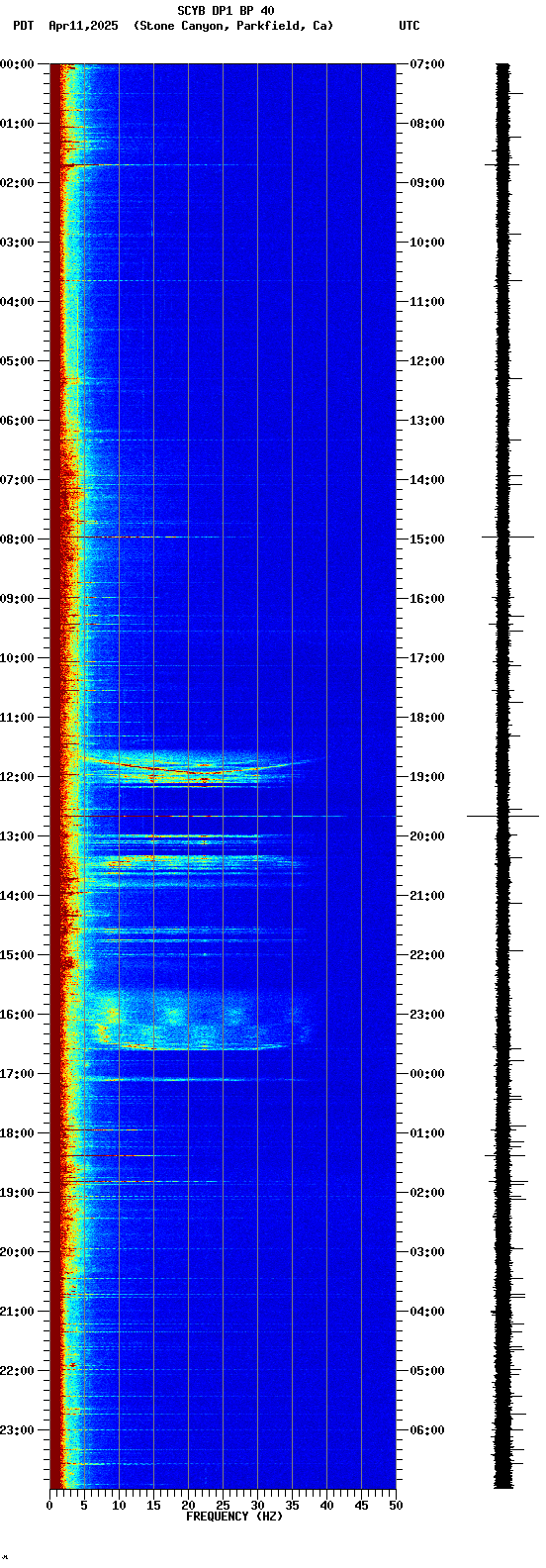Click the PDT time label '02:00'
The height and width of the screenshot is (1568, 546).
pyautogui.click(x=18, y=183)
